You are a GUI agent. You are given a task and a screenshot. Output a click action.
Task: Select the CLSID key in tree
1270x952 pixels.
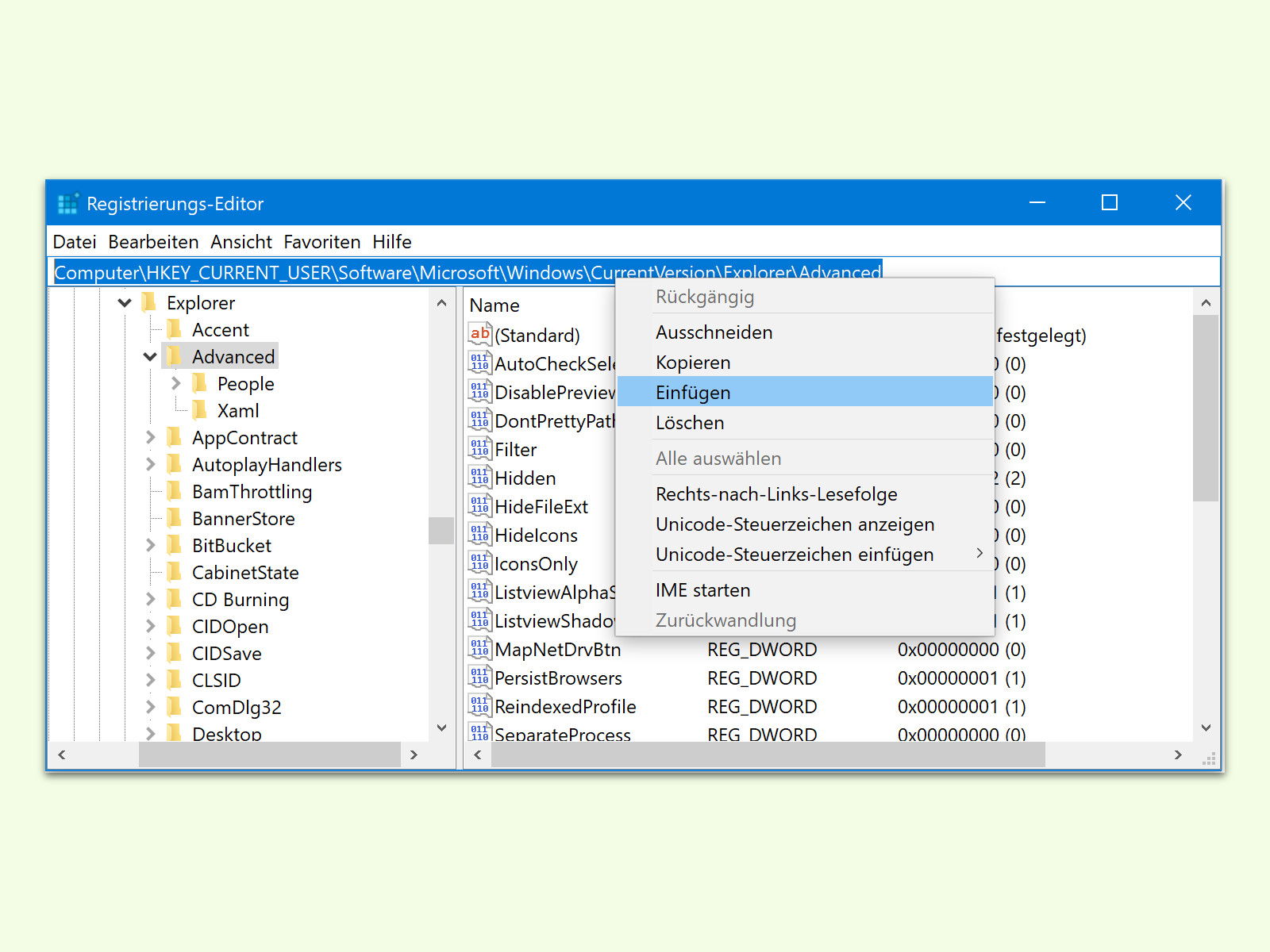[x=216, y=680]
